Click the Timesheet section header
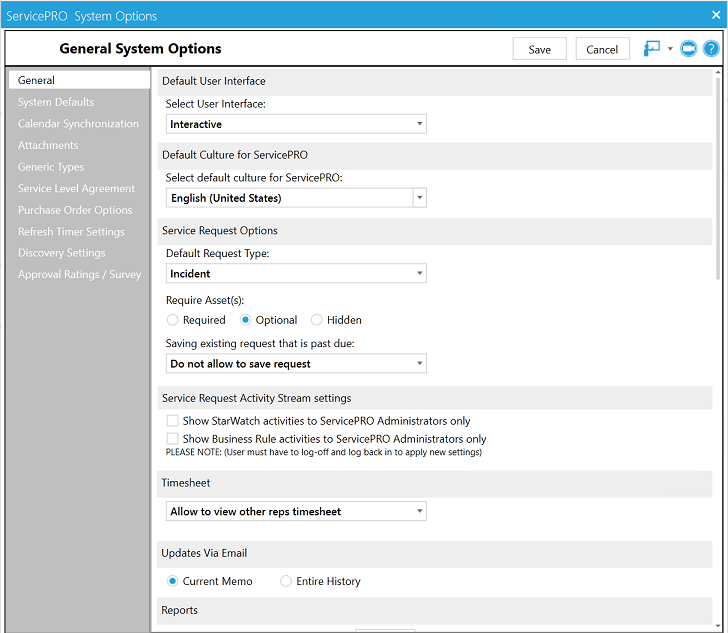 click(435, 483)
